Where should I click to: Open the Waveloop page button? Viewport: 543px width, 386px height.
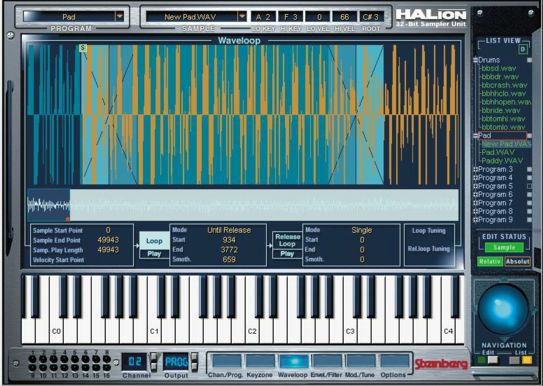pyautogui.click(x=294, y=361)
